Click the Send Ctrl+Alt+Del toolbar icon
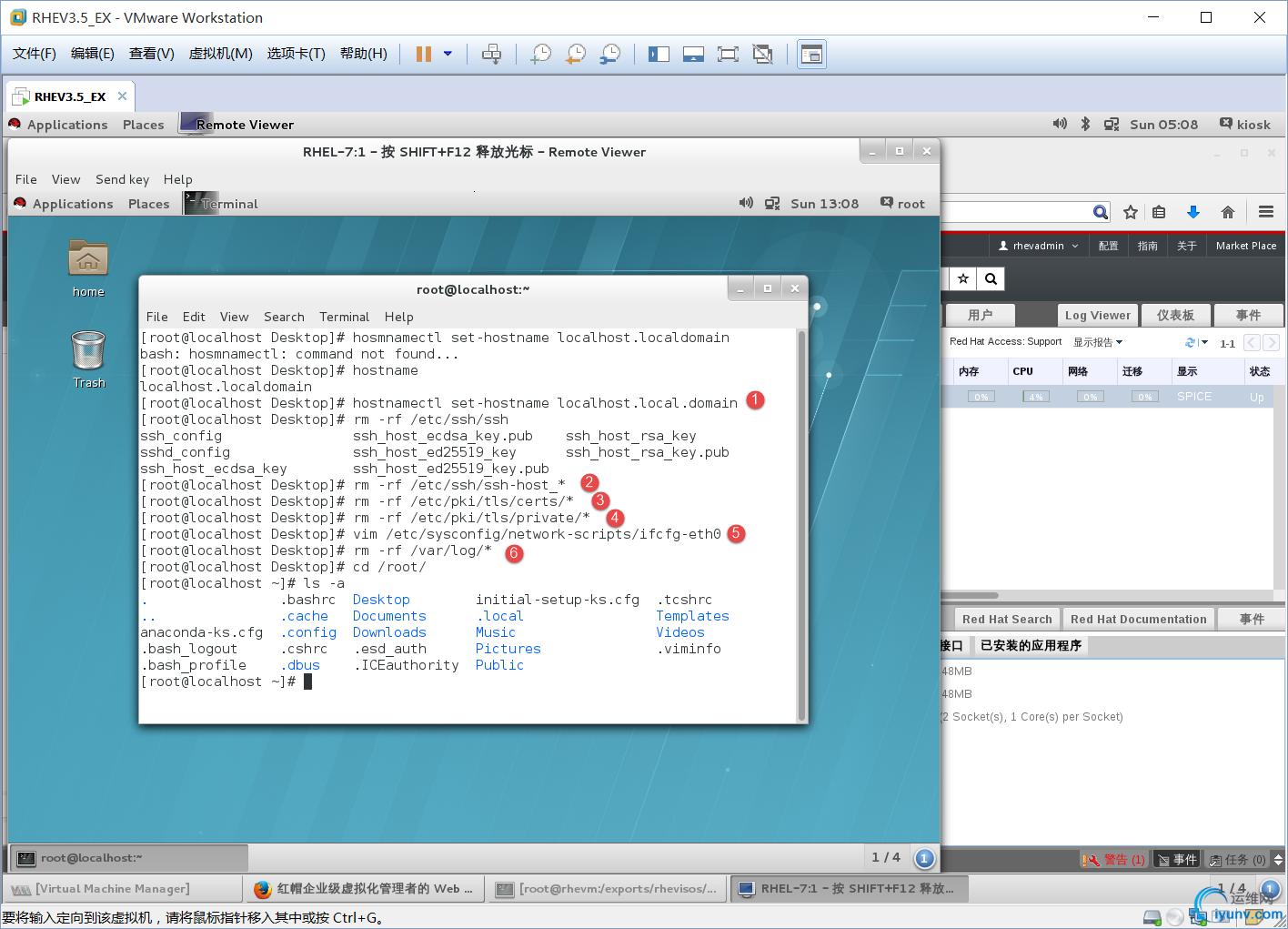 pos(491,55)
